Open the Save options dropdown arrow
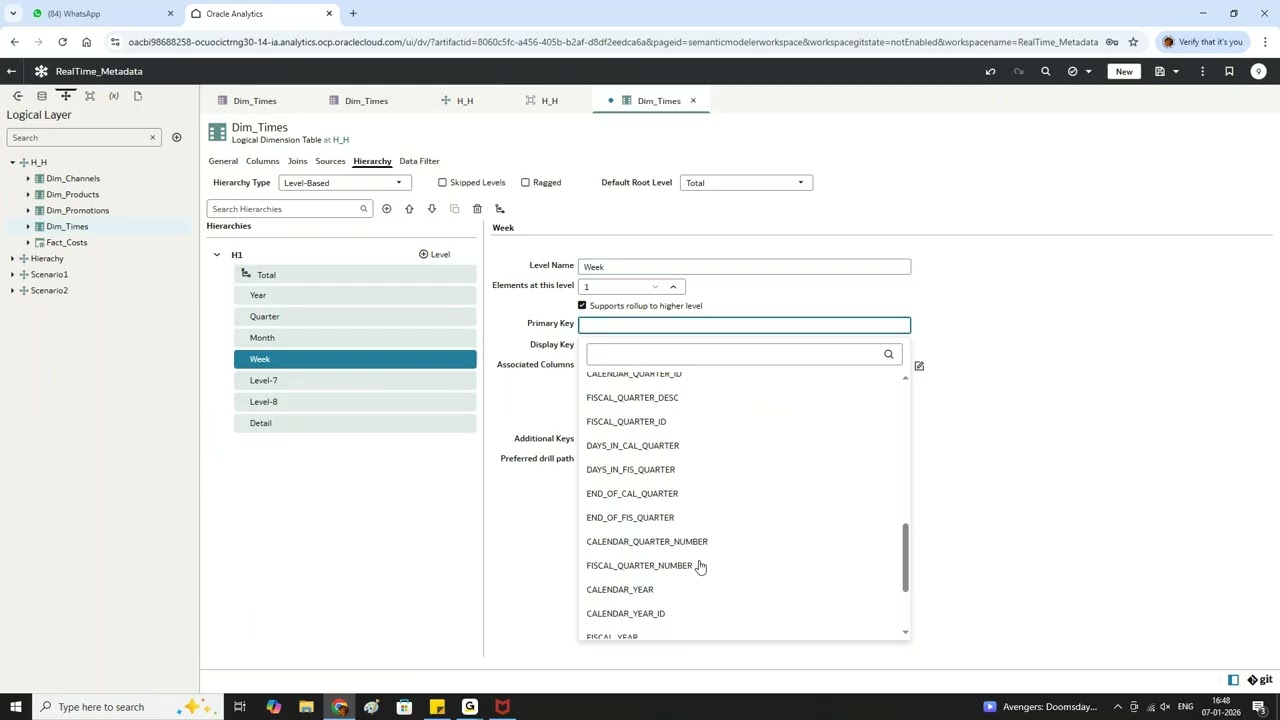 pyautogui.click(x=1175, y=71)
